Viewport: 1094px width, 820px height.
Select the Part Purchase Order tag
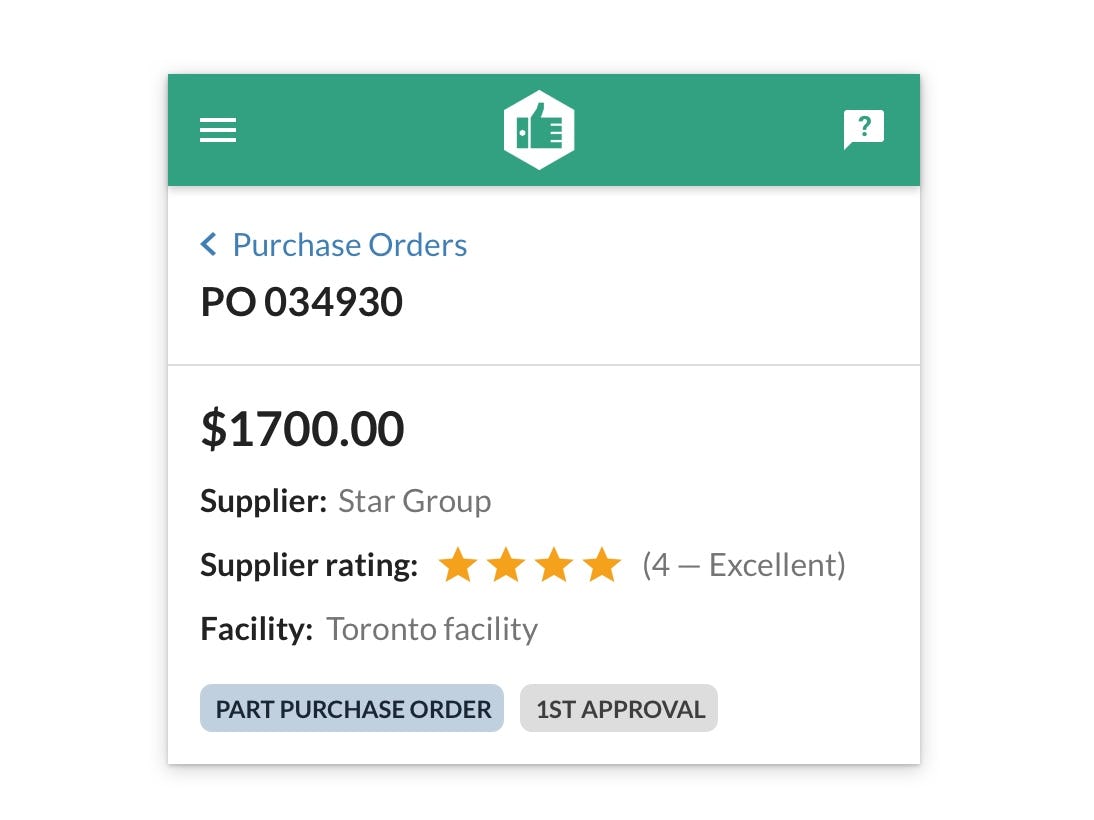352,709
